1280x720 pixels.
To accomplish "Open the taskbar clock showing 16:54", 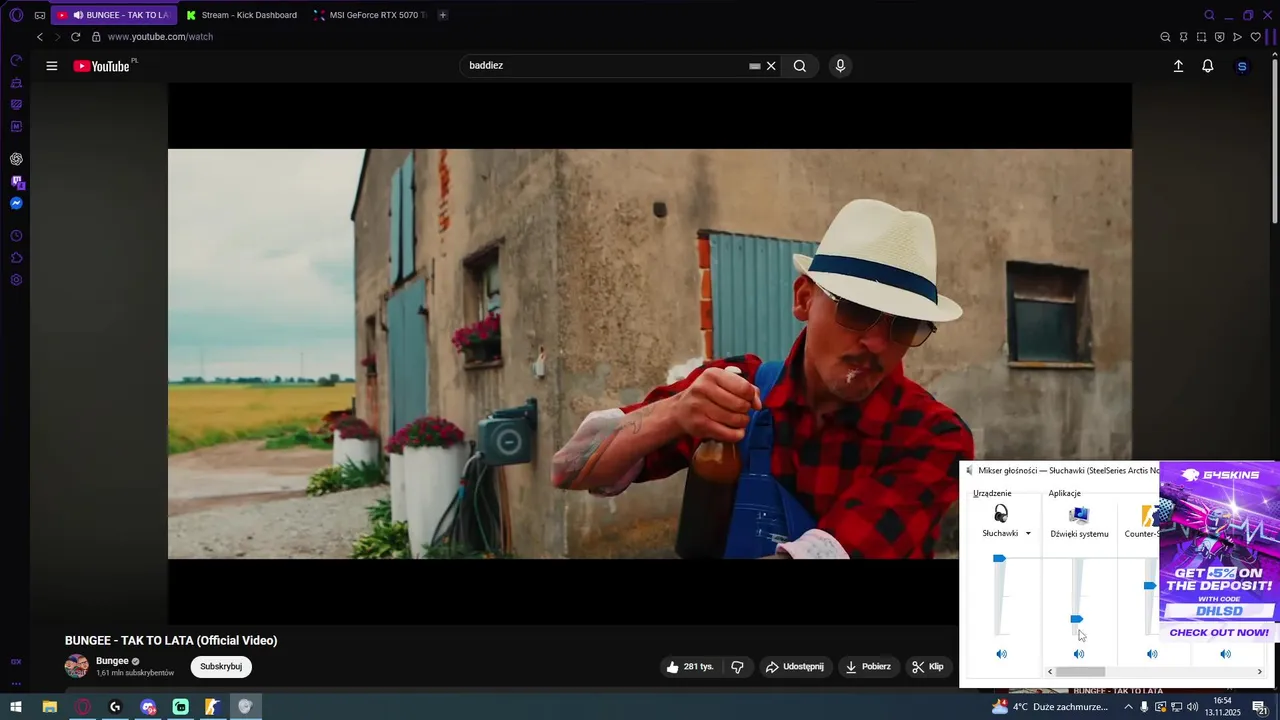I will click(x=1222, y=707).
